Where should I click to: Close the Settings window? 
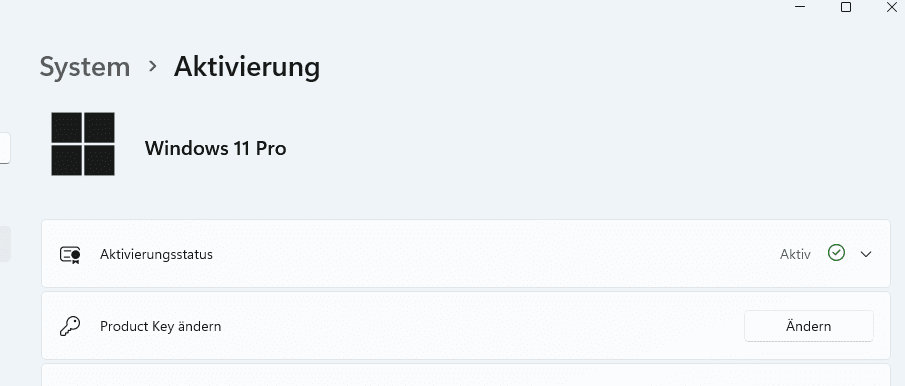pyautogui.click(x=891, y=7)
